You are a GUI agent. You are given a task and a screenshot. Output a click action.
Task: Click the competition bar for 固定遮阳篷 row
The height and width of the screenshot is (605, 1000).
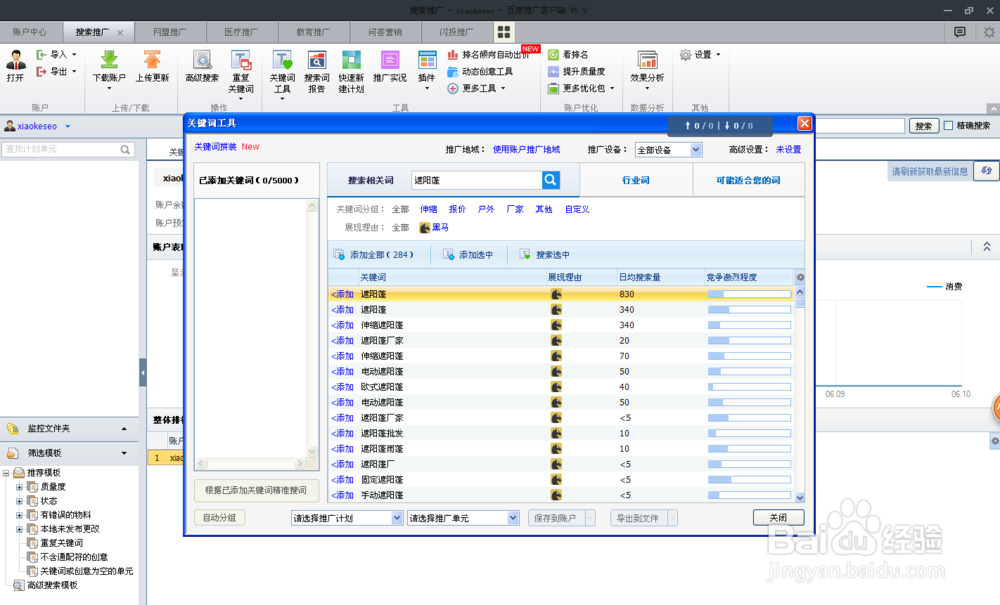(x=749, y=480)
